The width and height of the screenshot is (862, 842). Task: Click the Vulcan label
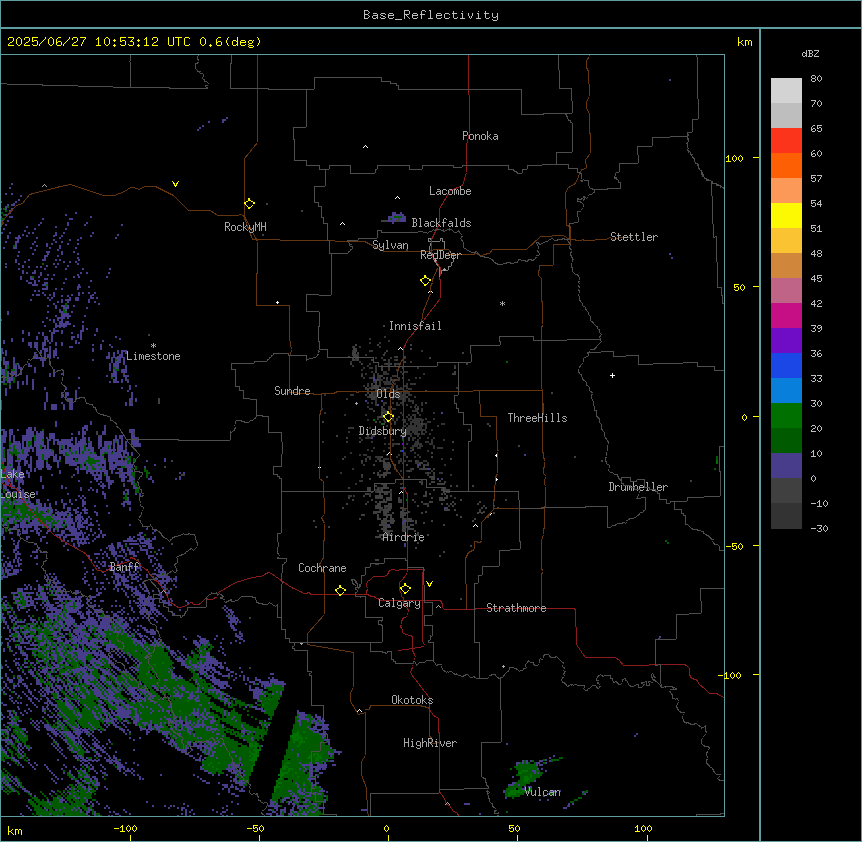coord(543,792)
